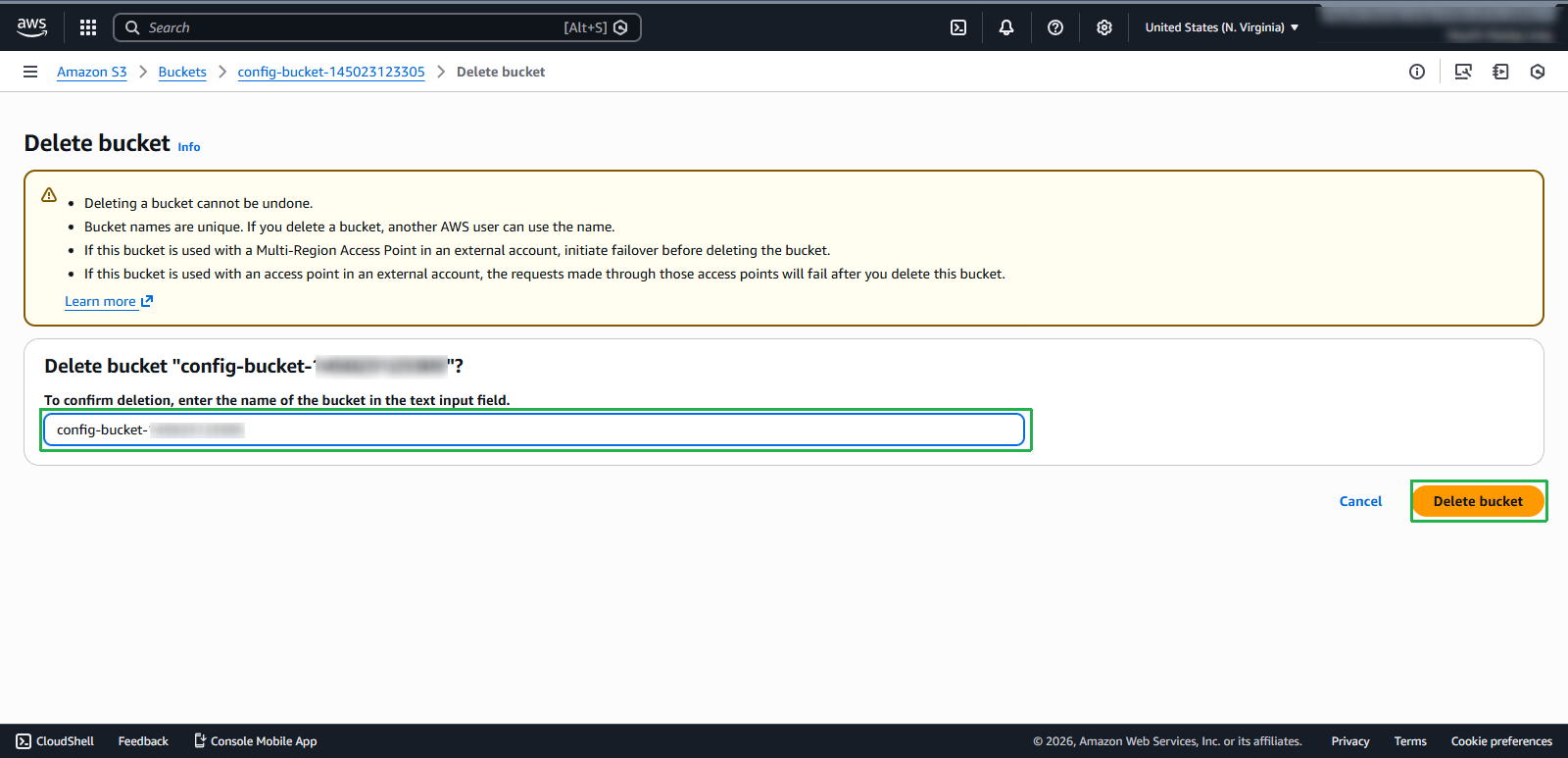Open Cookie preferences in footer
The width and height of the screenshot is (1568, 758).
tap(1500, 741)
